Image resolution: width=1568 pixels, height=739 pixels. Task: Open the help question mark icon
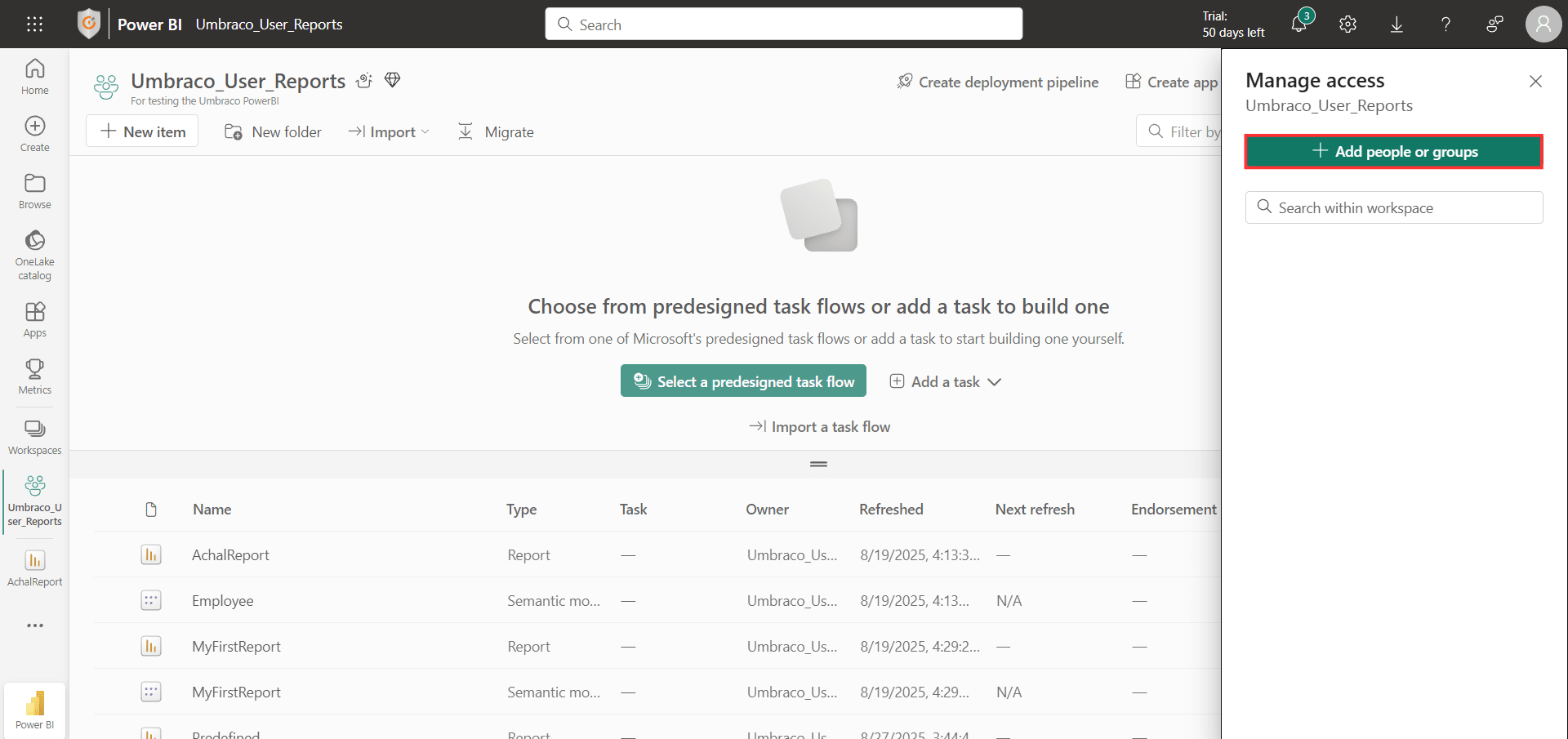(x=1445, y=24)
